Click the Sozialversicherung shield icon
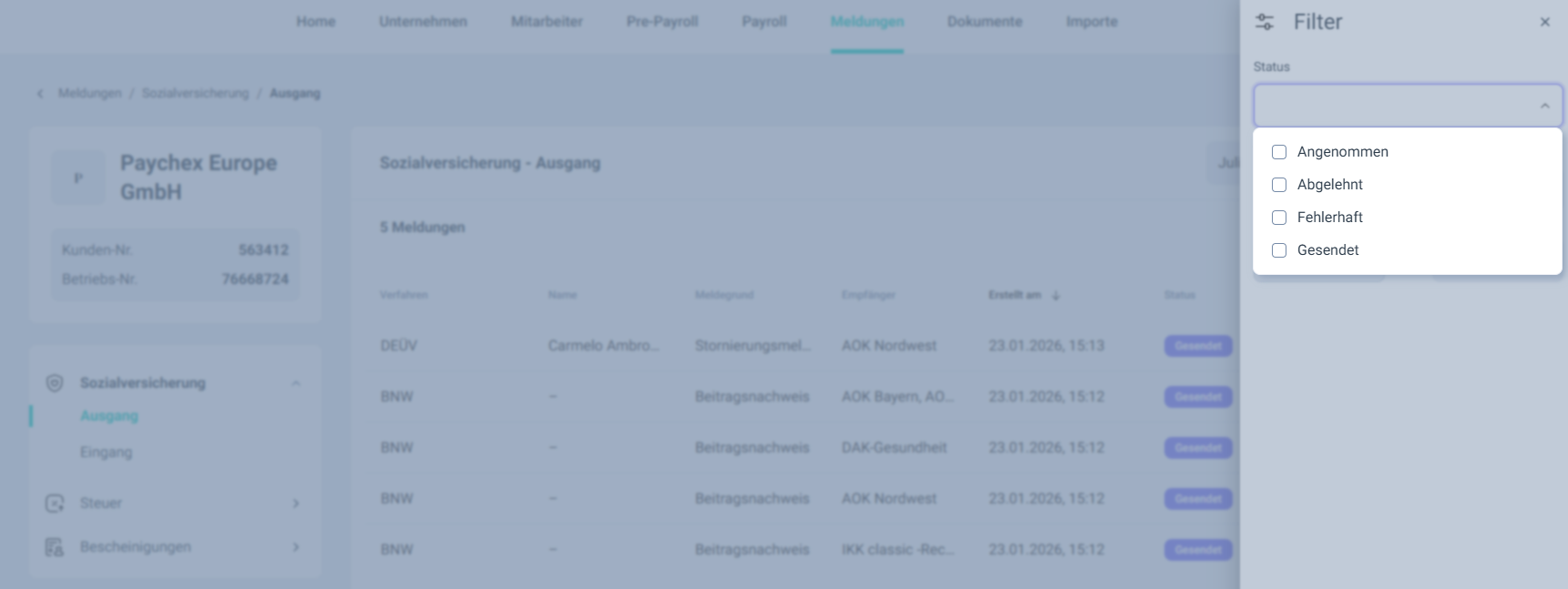The width and height of the screenshot is (1568, 589). (55, 383)
